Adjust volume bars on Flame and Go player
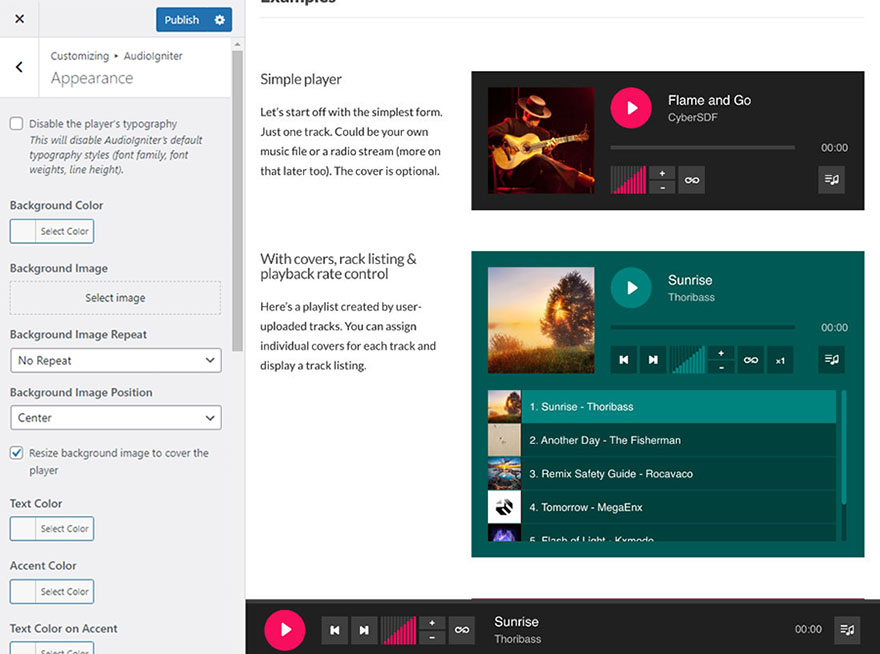The width and height of the screenshot is (880, 654). click(x=629, y=180)
